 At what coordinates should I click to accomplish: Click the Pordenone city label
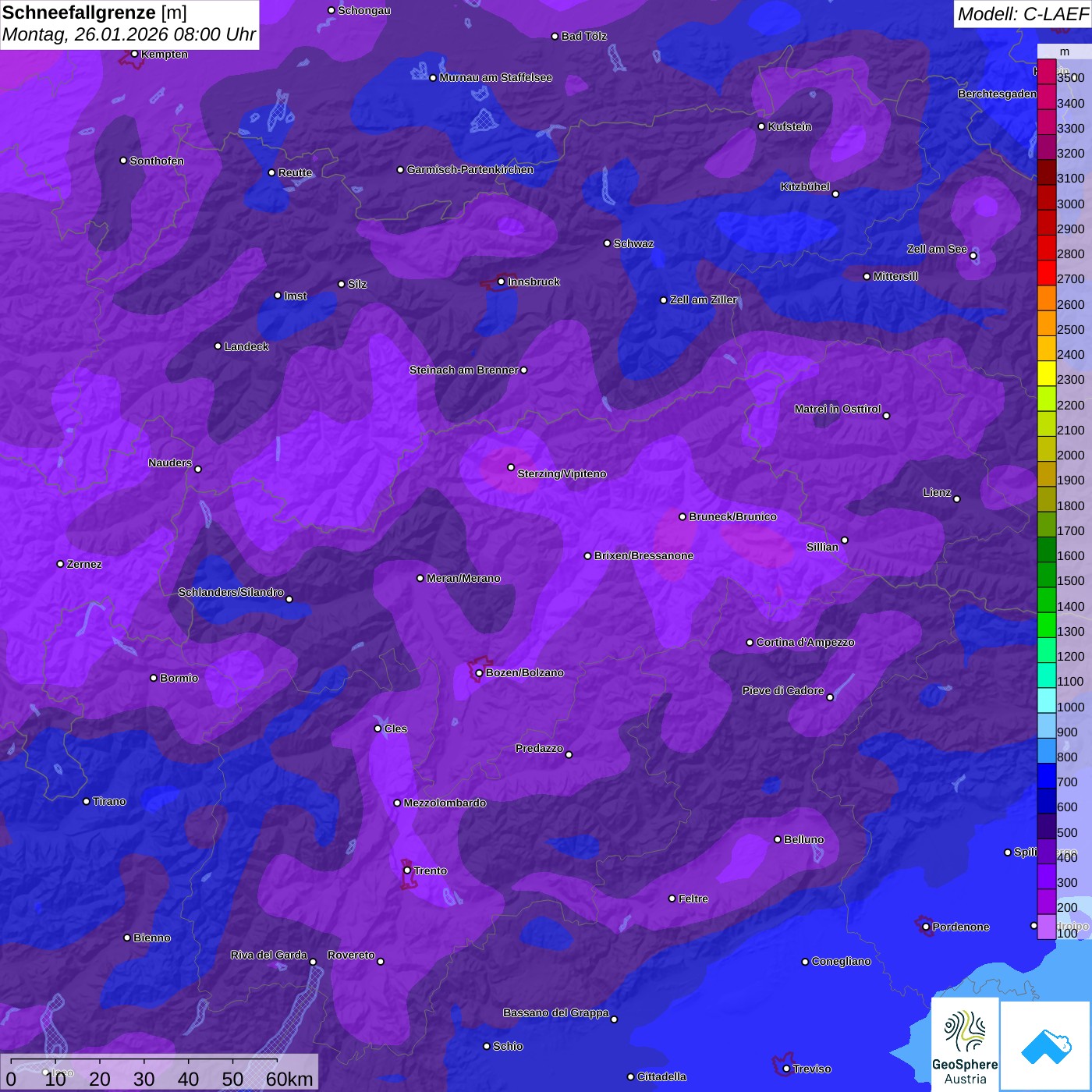pyautogui.click(x=961, y=927)
